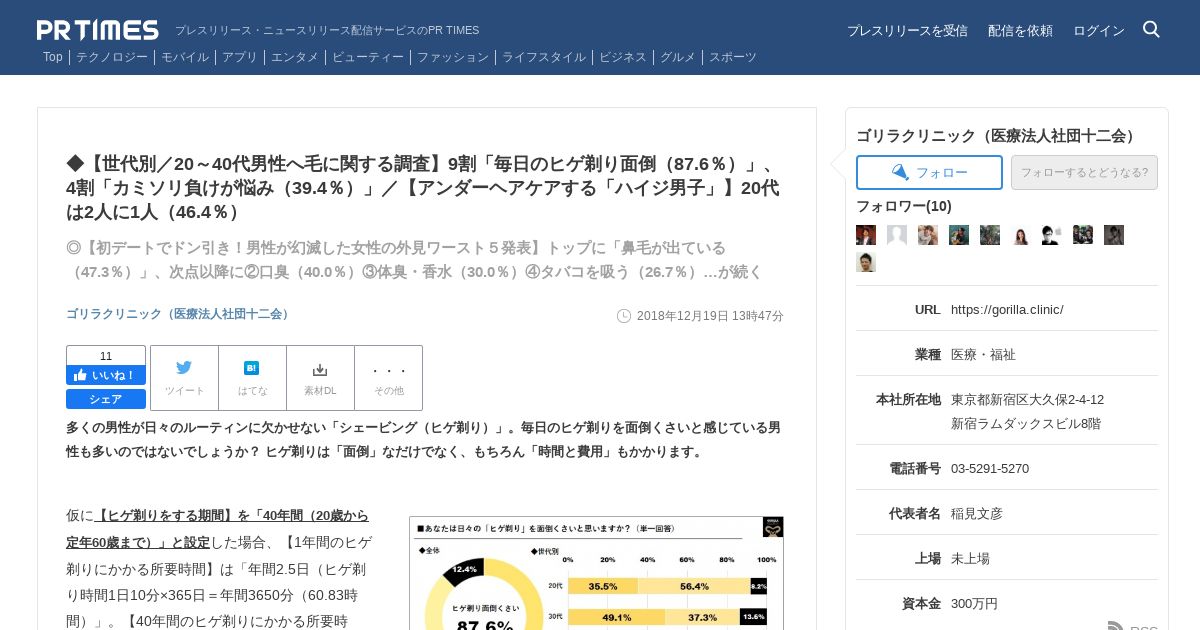Click 配信を依頼 link
The height and width of the screenshot is (630, 1200).
[x=1020, y=31]
